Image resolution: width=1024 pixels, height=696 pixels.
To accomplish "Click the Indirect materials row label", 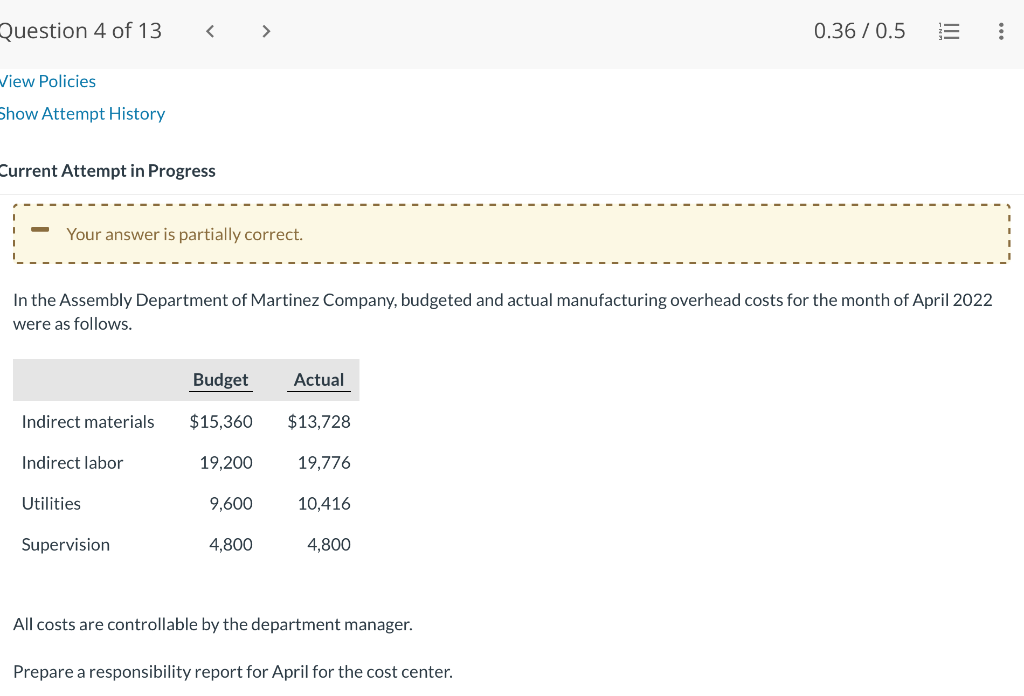I will (88, 422).
